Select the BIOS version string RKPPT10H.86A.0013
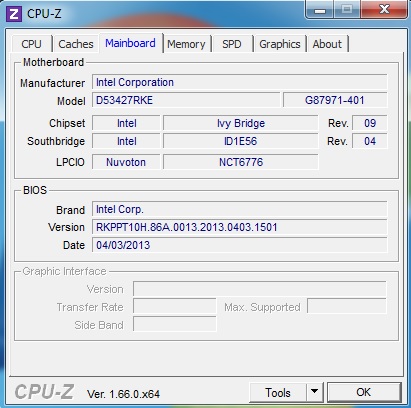 [240, 227]
